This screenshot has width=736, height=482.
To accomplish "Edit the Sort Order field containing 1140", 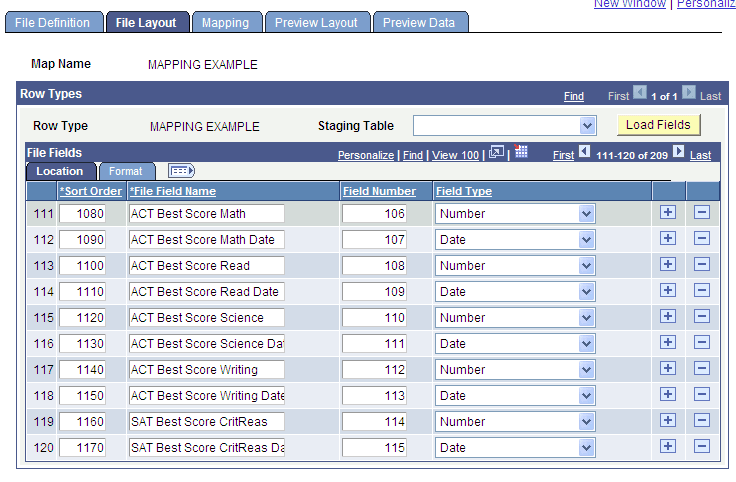I will (82, 370).
